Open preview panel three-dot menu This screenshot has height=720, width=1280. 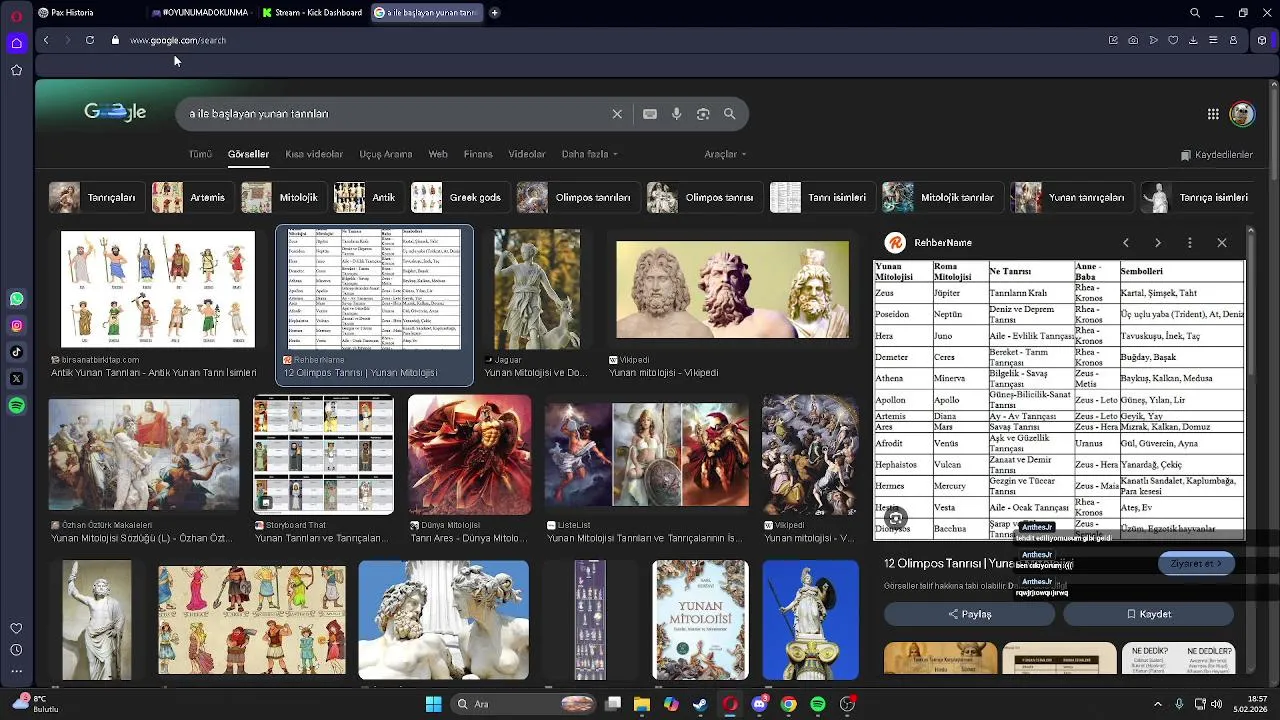coord(1190,243)
